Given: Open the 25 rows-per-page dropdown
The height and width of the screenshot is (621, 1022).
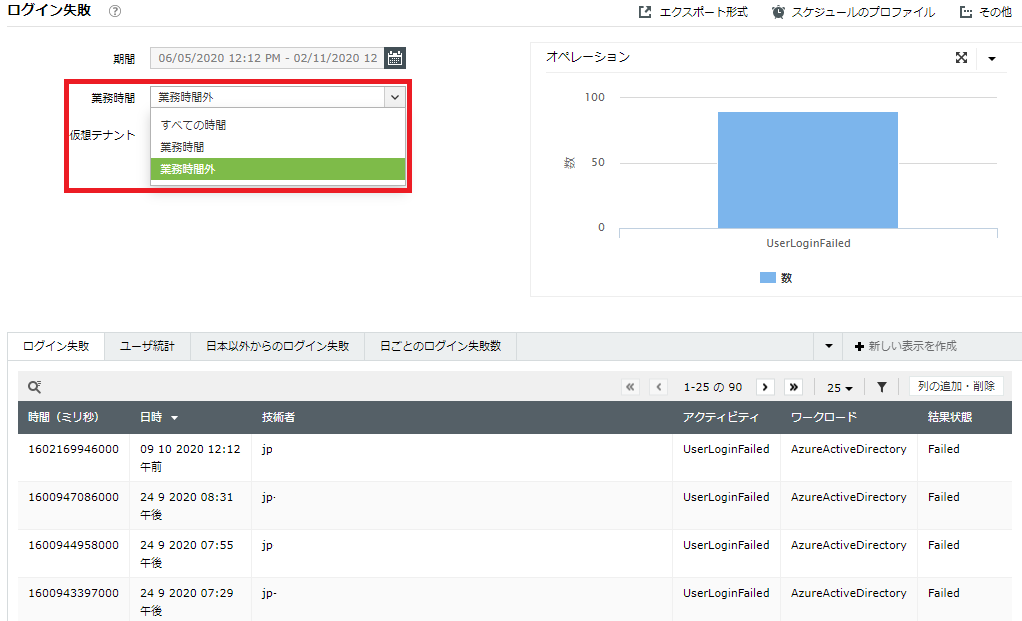Looking at the screenshot, I should [840, 388].
